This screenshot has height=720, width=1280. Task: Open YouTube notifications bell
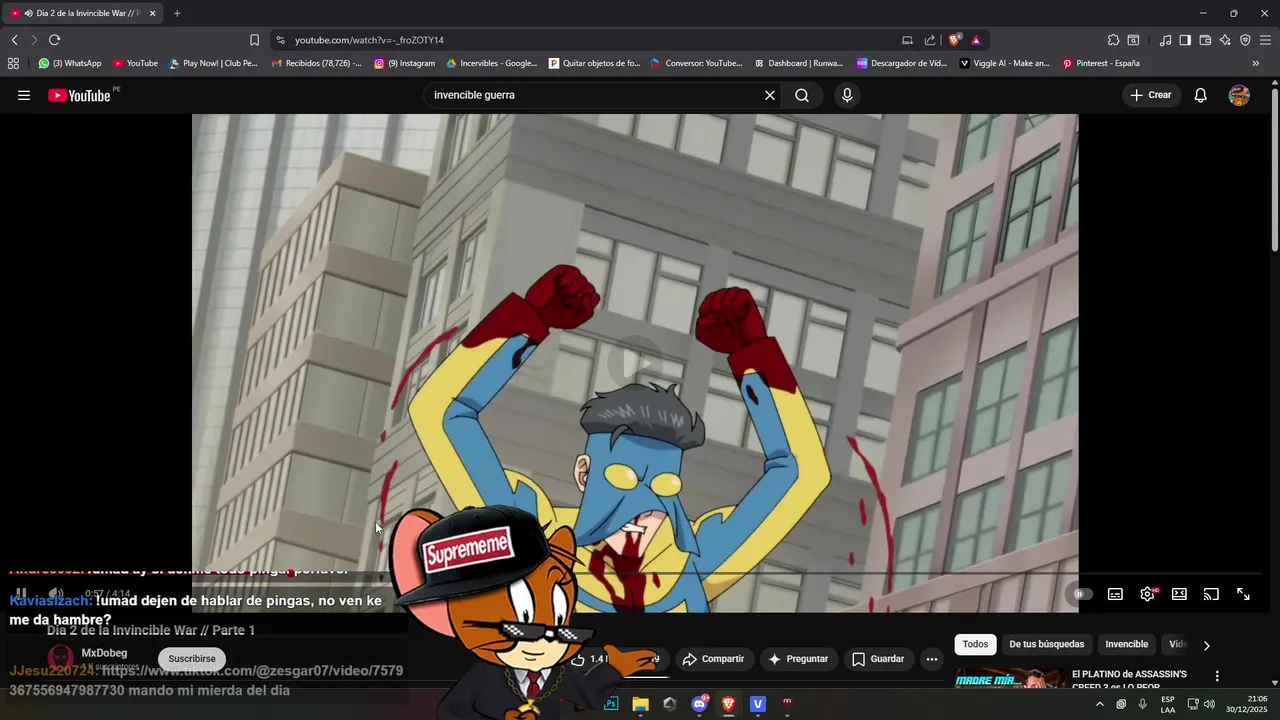1201,95
